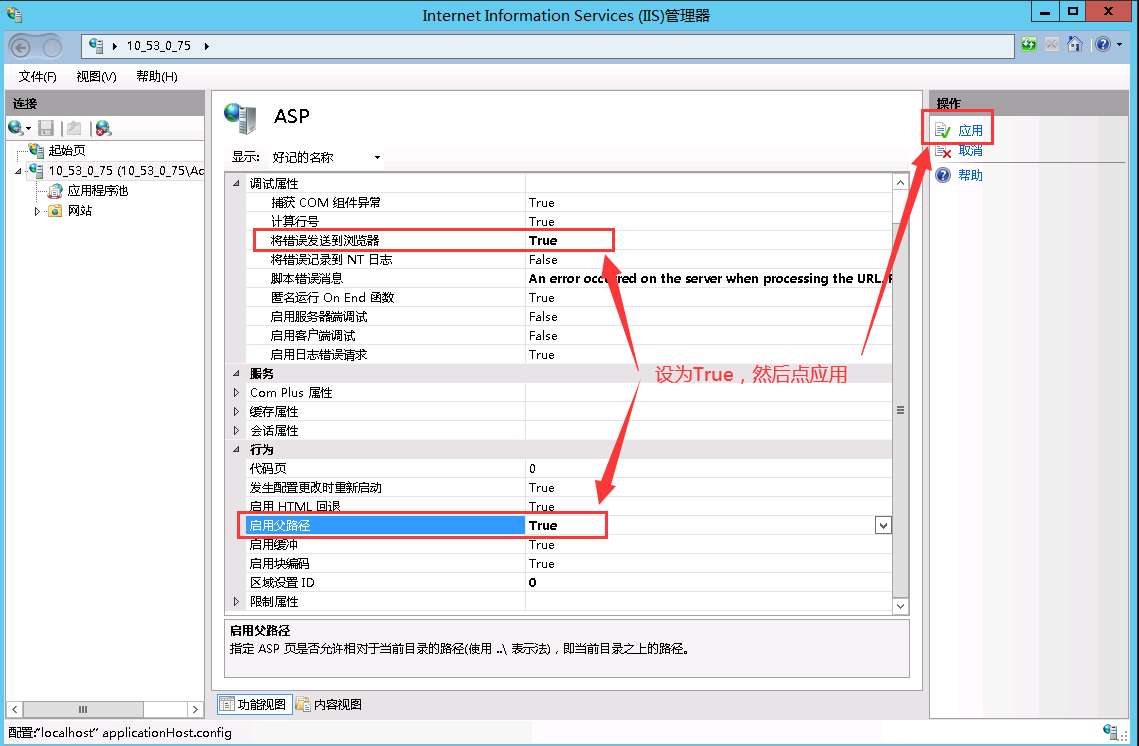Open the 启用父路径 value dropdown
The height and width of the screenshot is (746, 1139).
coord(881,525)
